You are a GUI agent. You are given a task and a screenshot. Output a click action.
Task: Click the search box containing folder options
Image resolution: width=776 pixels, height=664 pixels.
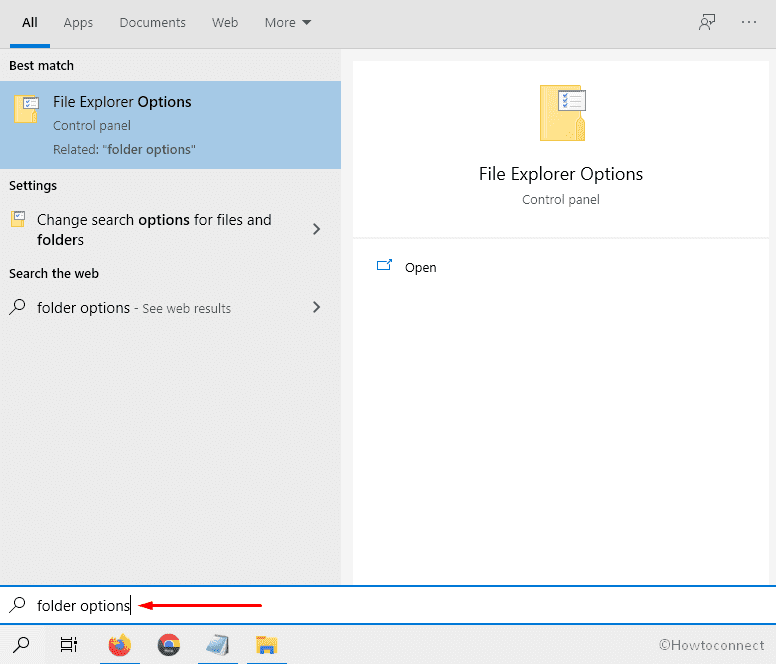[400, 605]
